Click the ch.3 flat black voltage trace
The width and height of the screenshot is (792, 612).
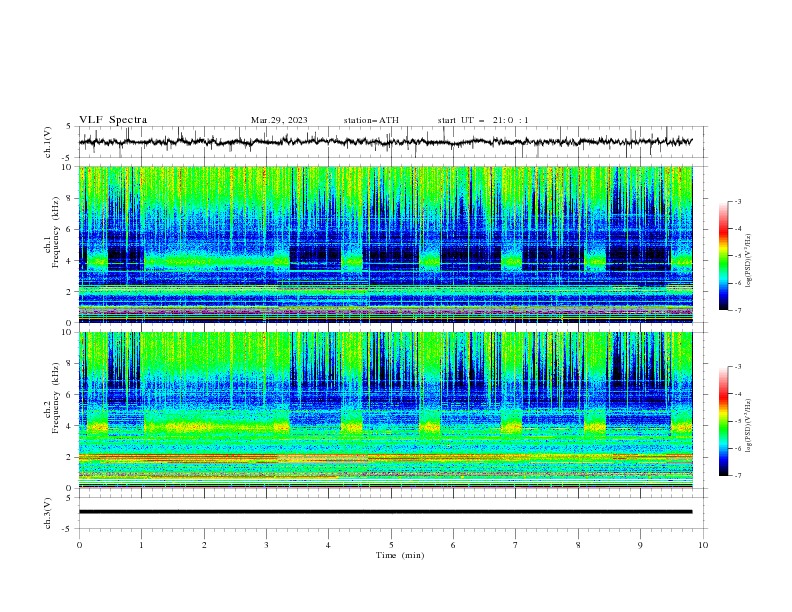[385, 512]
